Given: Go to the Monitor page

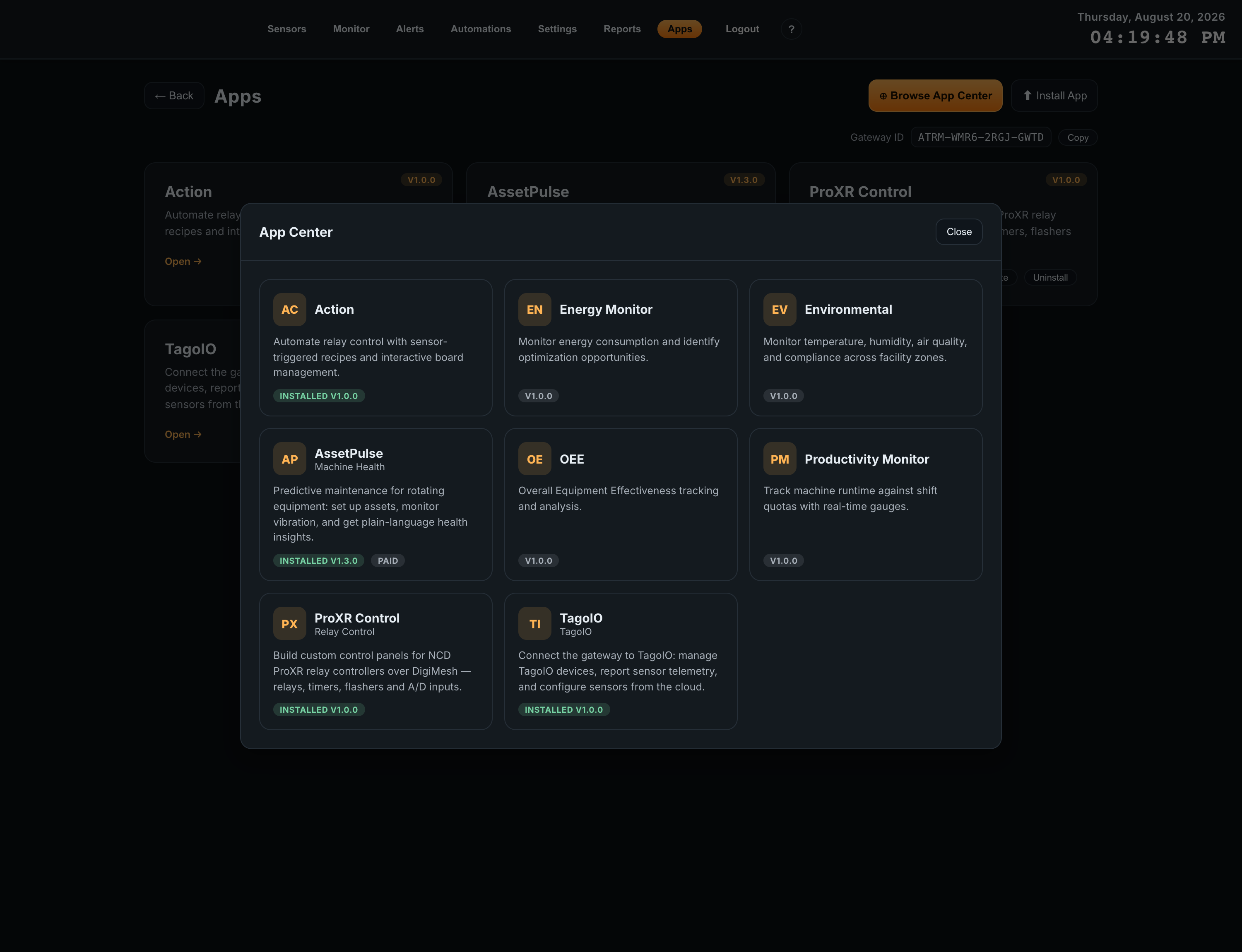Looking at the screenshot, I should [351, 29].
